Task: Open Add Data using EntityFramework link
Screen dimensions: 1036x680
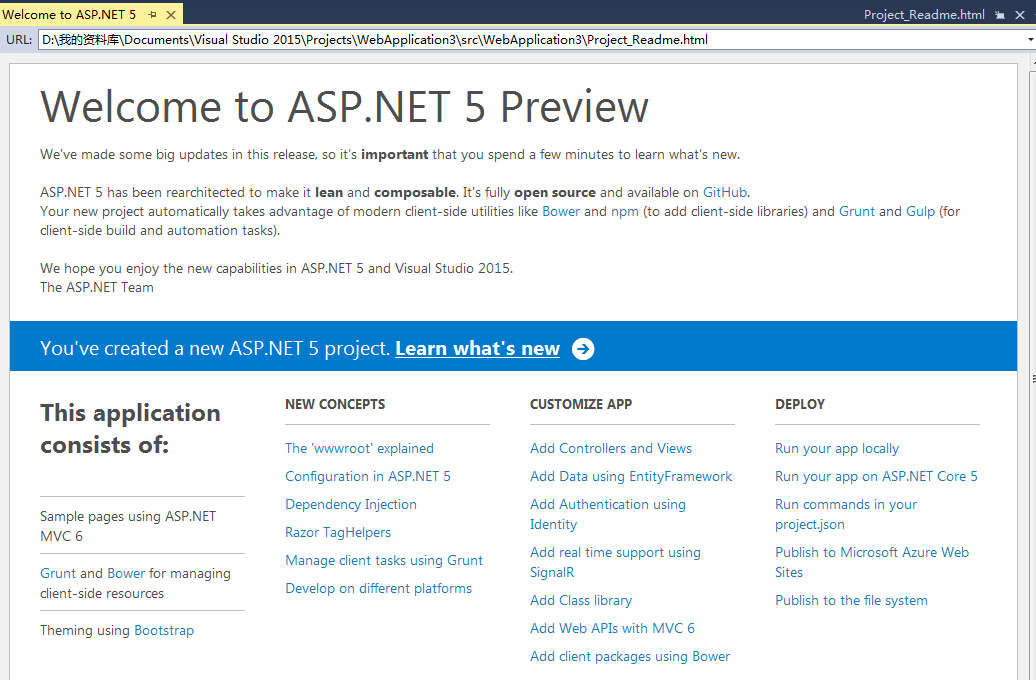Action: coord(631,476)
